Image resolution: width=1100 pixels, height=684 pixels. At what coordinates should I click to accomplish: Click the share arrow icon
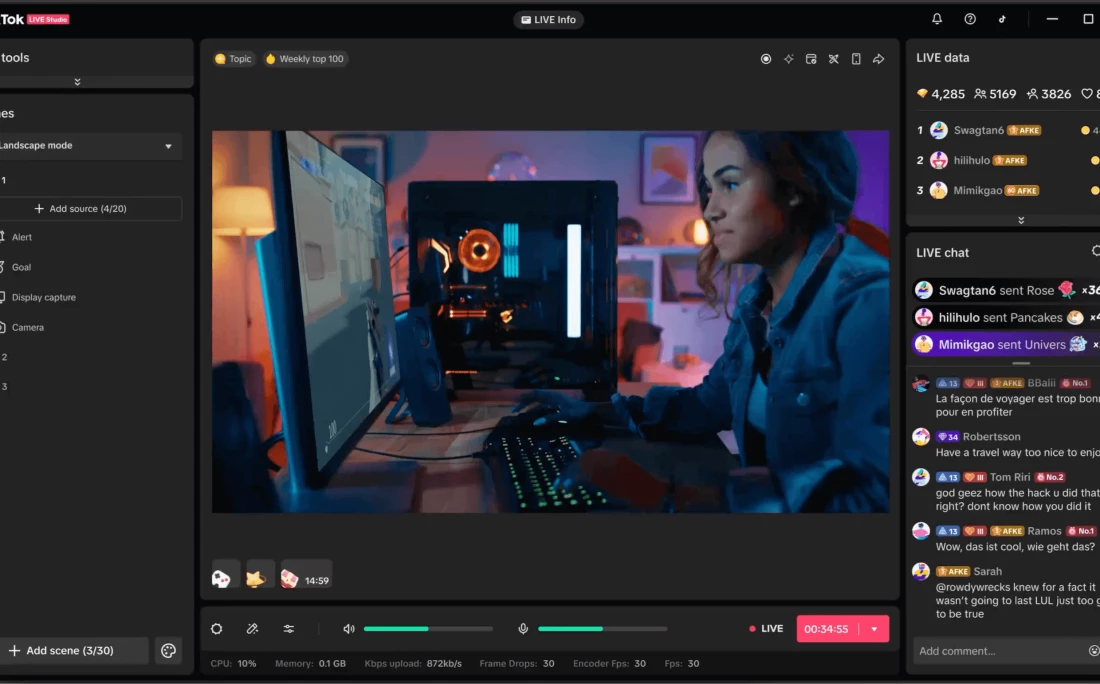(x=879, y=59)
